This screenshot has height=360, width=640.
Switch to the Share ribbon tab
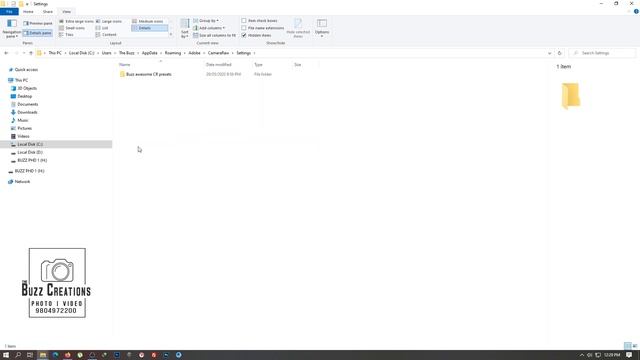pos(48,11)
